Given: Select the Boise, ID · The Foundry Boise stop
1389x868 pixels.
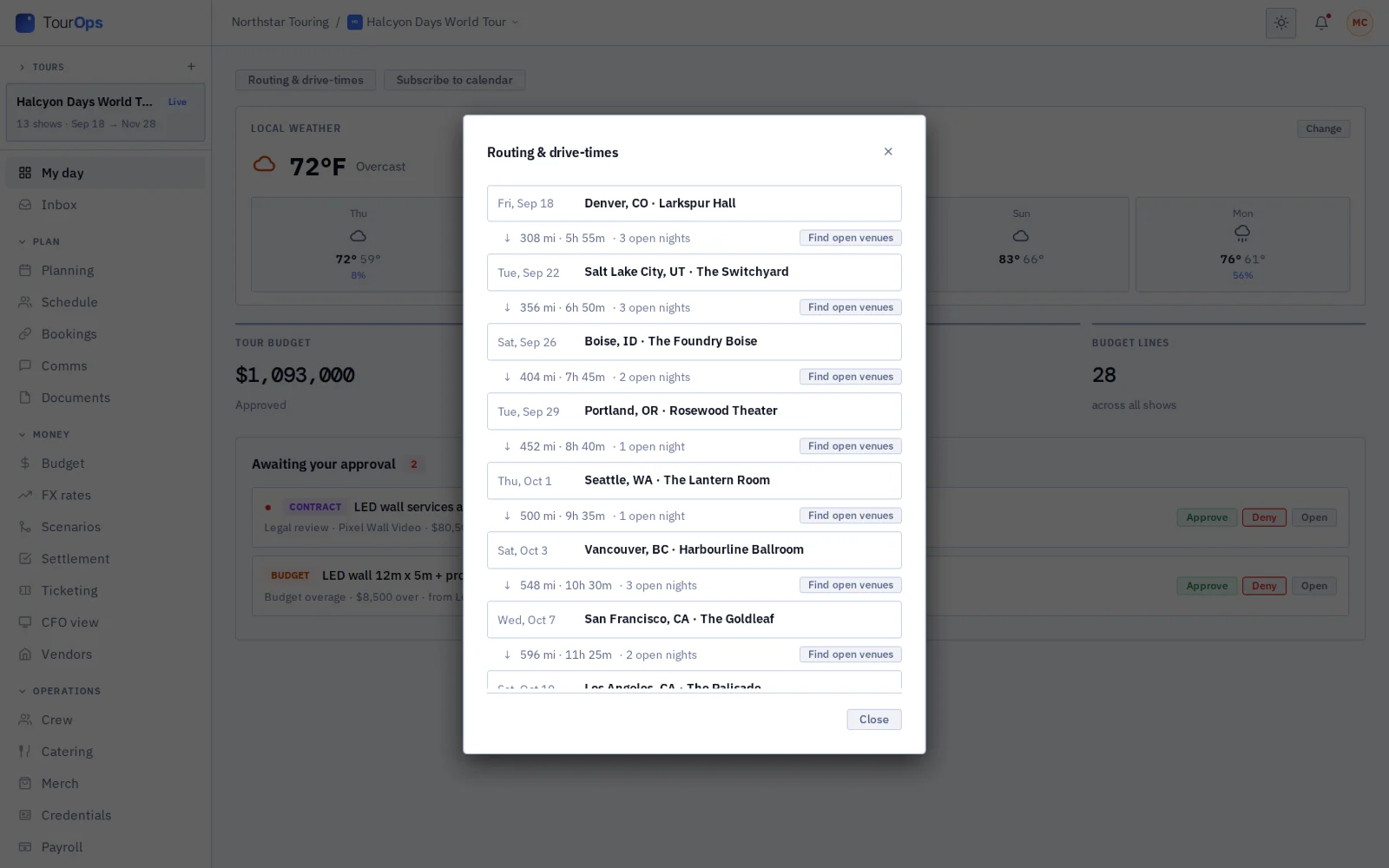Looking at the screenshot, I should [694, 342].
